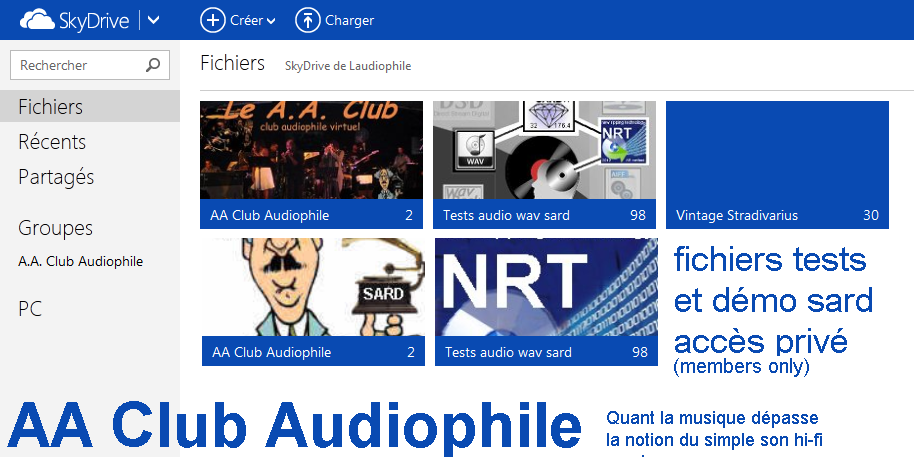Open the WAV vinyl diagram folder thumbnail
This screenshot has height=457, width=914.
(544, 150)
